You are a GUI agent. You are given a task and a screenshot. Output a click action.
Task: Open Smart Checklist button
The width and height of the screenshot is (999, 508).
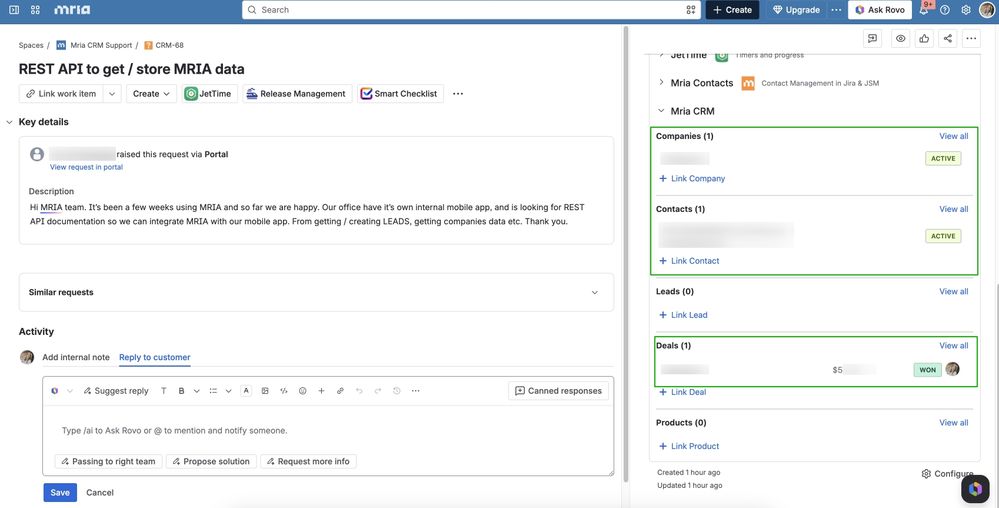(400, 94)
